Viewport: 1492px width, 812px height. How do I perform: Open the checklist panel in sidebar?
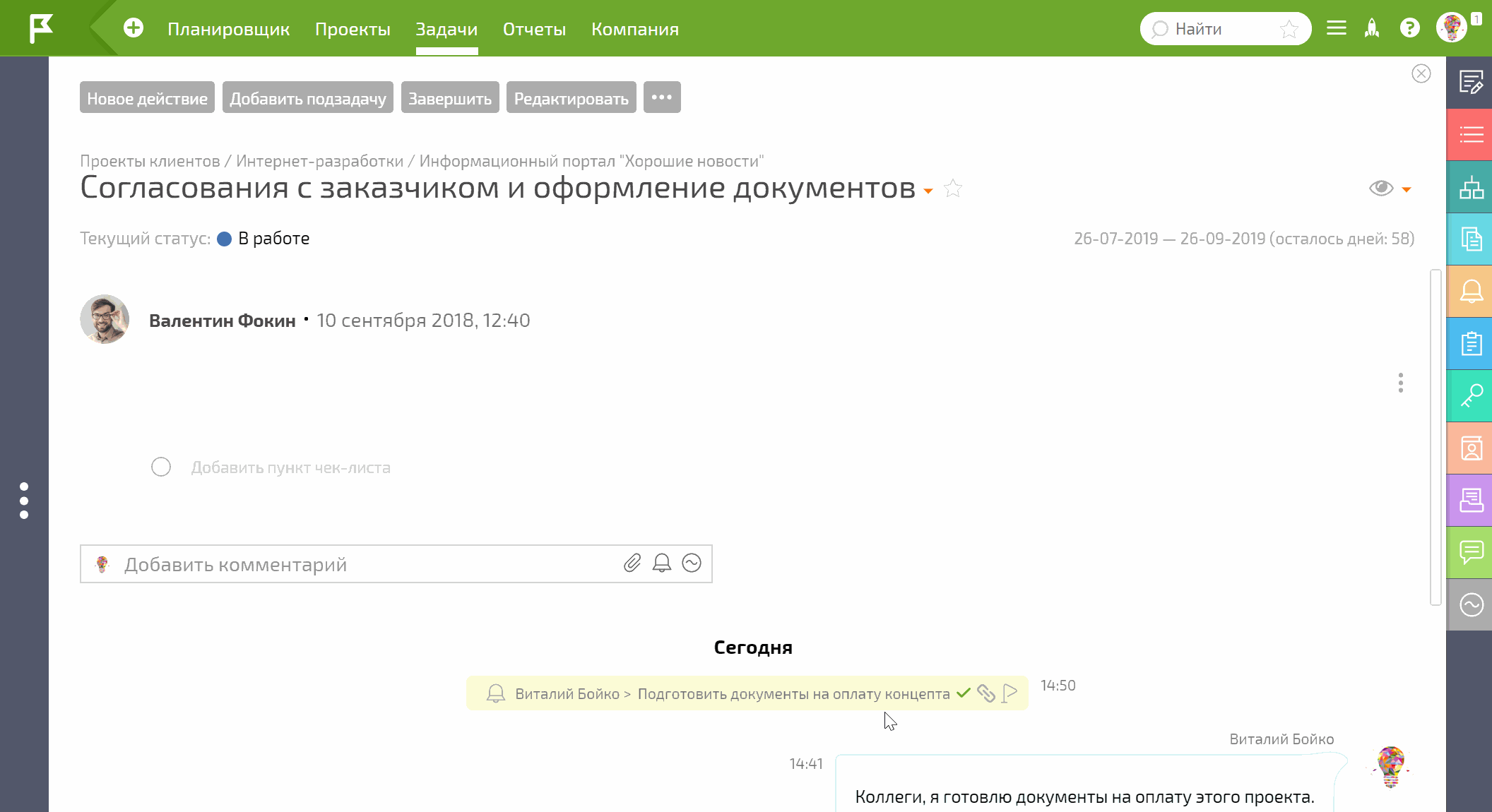[1470, 133]
